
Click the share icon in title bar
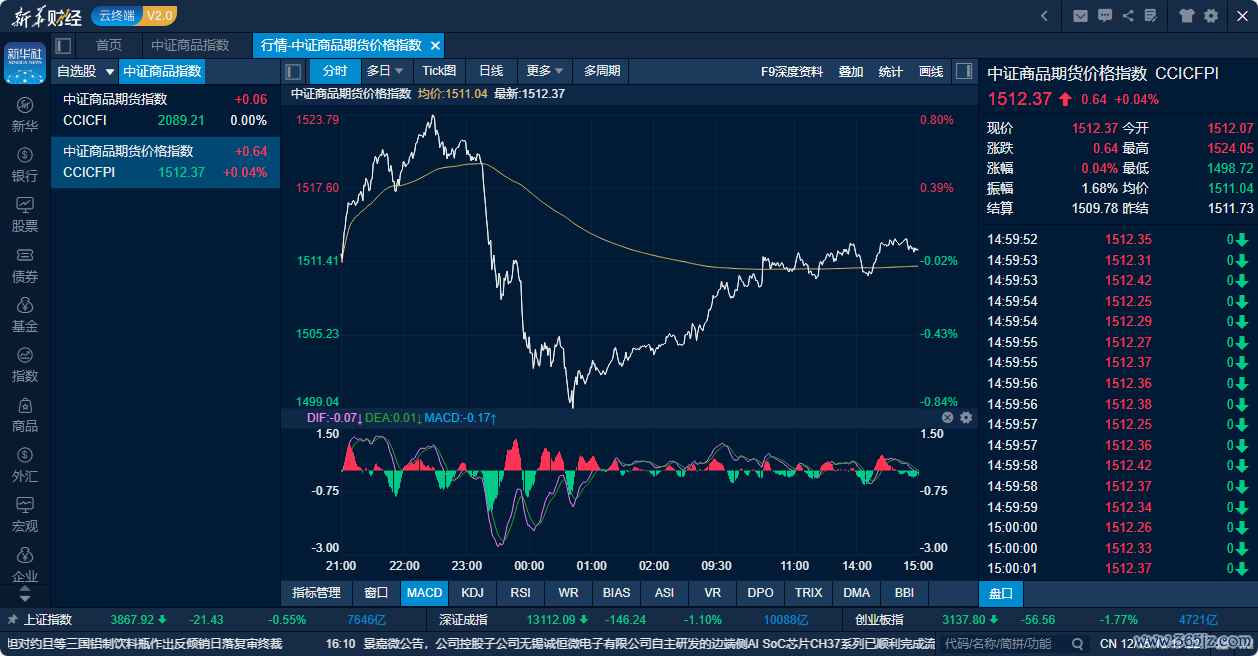coord(1128,16)
